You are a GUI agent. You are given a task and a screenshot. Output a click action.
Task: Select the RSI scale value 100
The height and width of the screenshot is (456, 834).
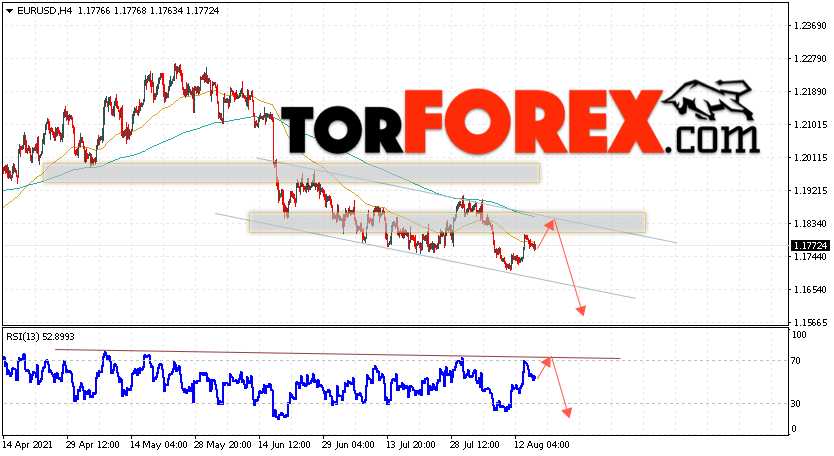point(799,335)
